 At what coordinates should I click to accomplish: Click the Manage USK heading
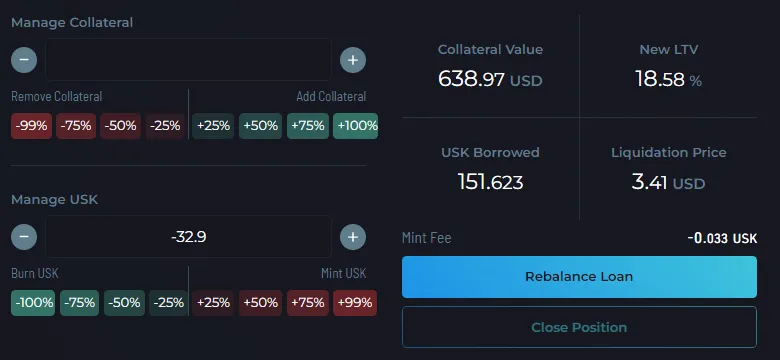click(x=55, y=200)
